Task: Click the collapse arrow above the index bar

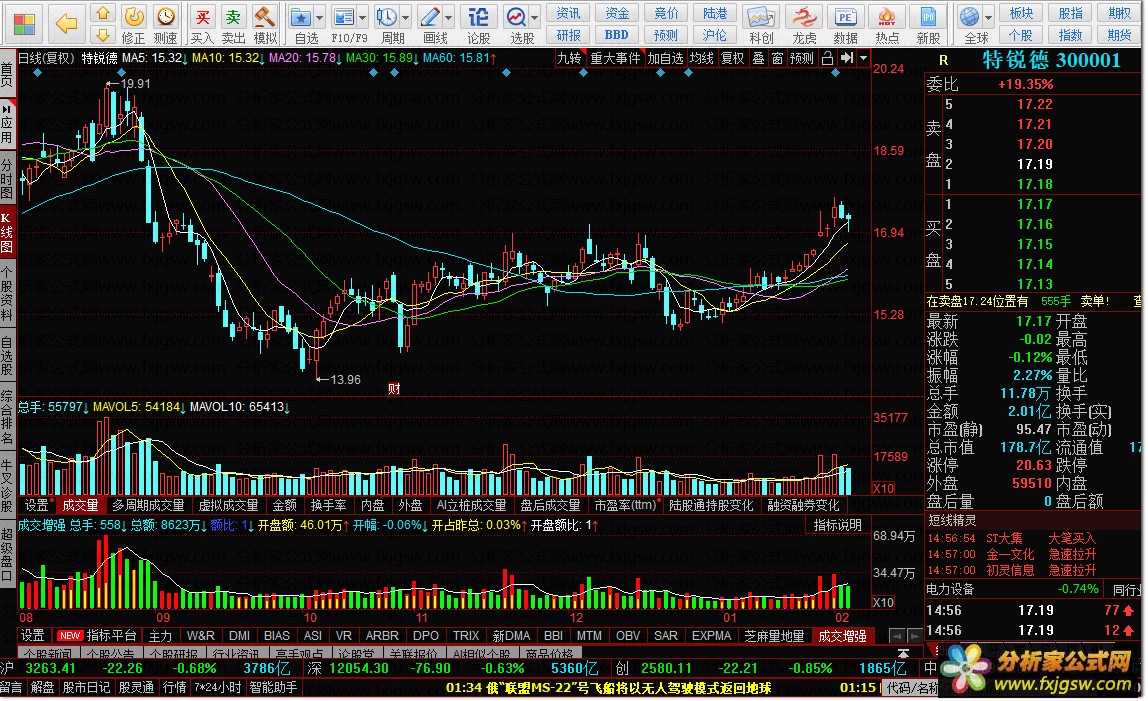Action: click(x=903, y=653)
